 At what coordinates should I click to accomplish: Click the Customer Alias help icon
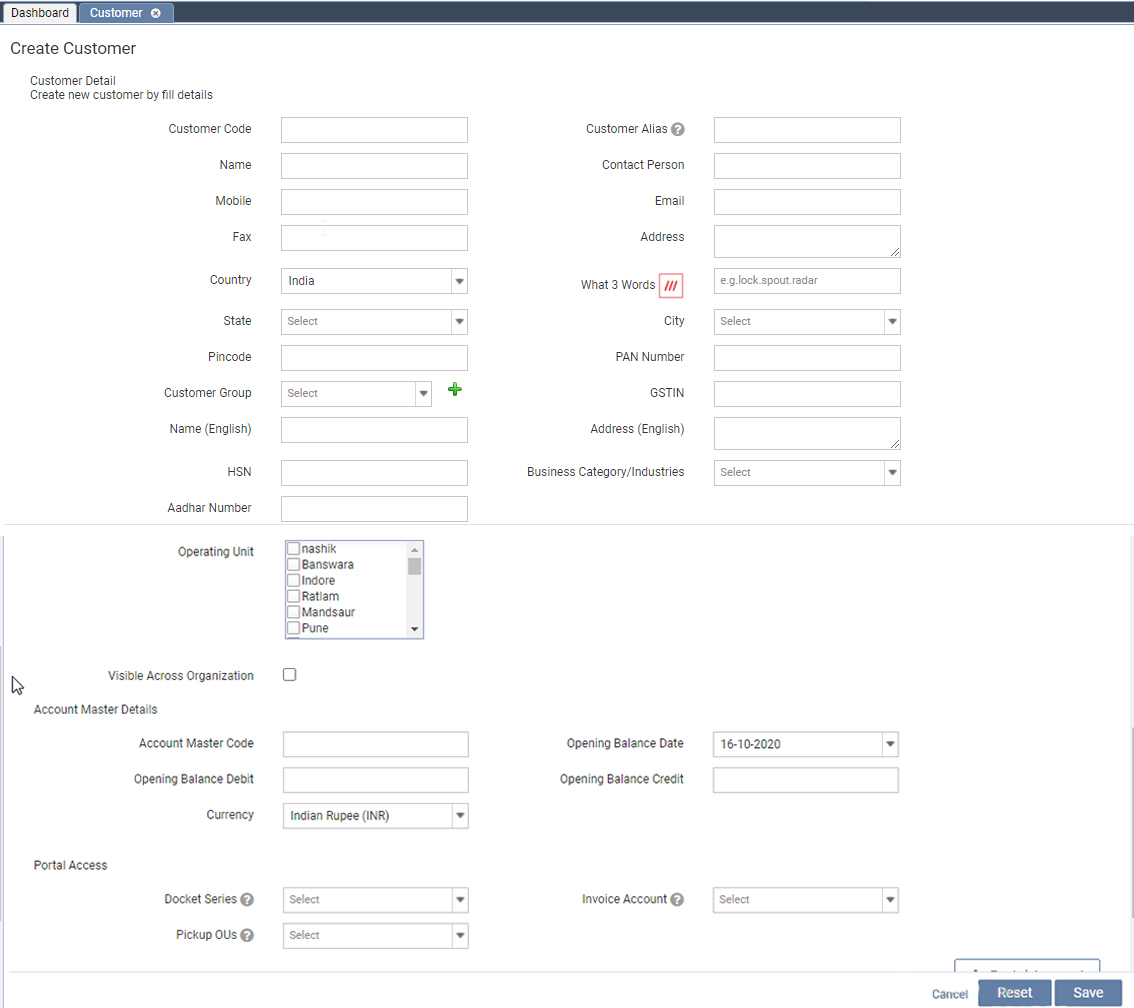coord(678,129)
